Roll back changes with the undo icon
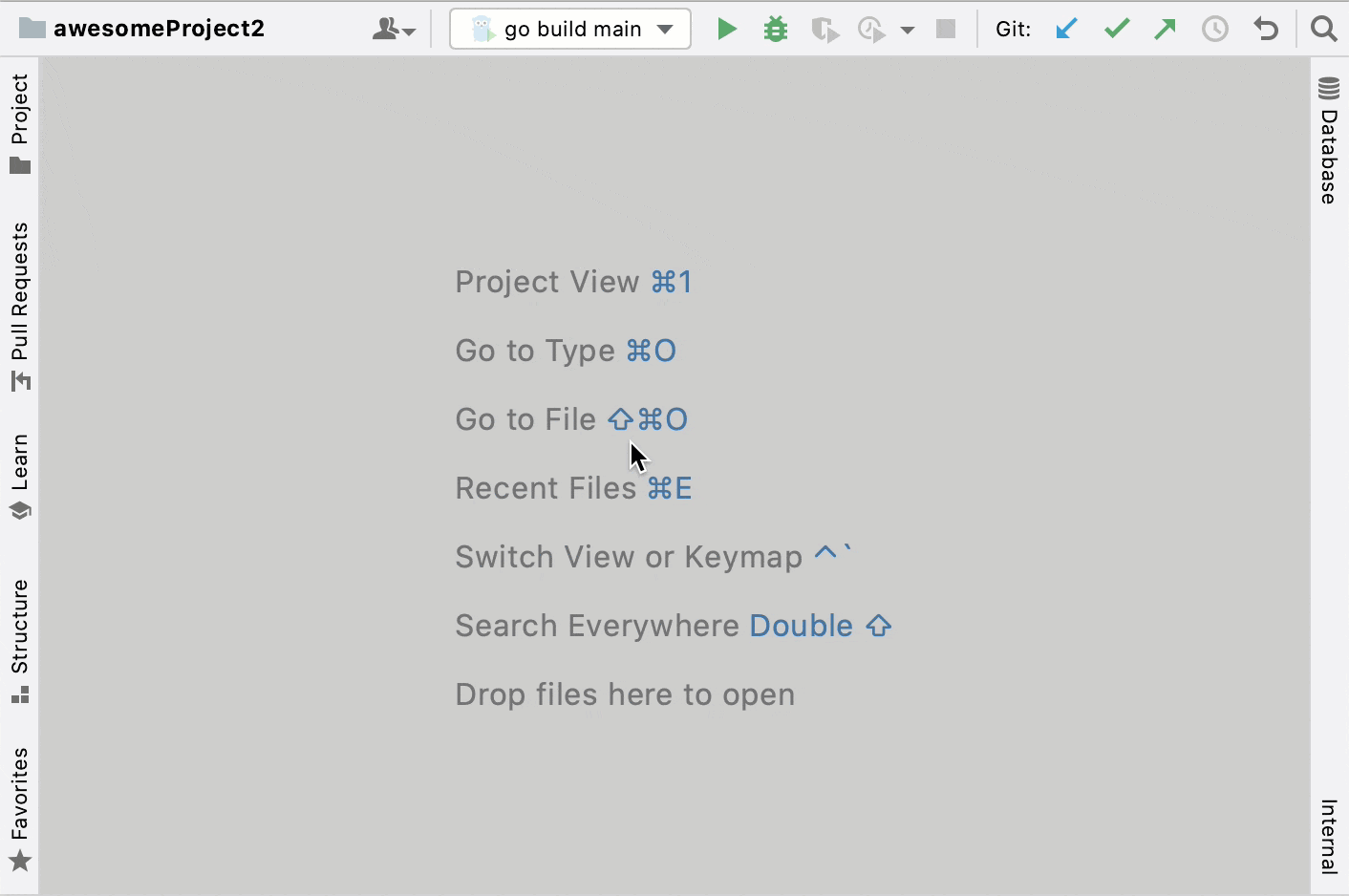The height and width of the screenshot is (896, 1349). point(1266,29)
